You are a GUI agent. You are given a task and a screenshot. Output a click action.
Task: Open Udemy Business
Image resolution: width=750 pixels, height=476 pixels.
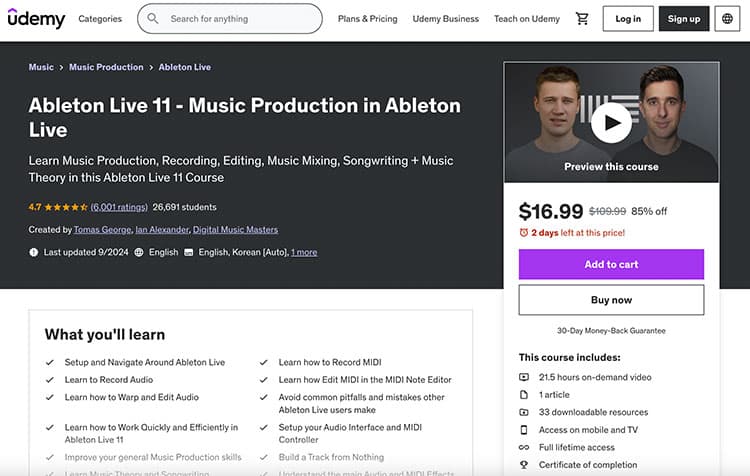click(445, 19)
